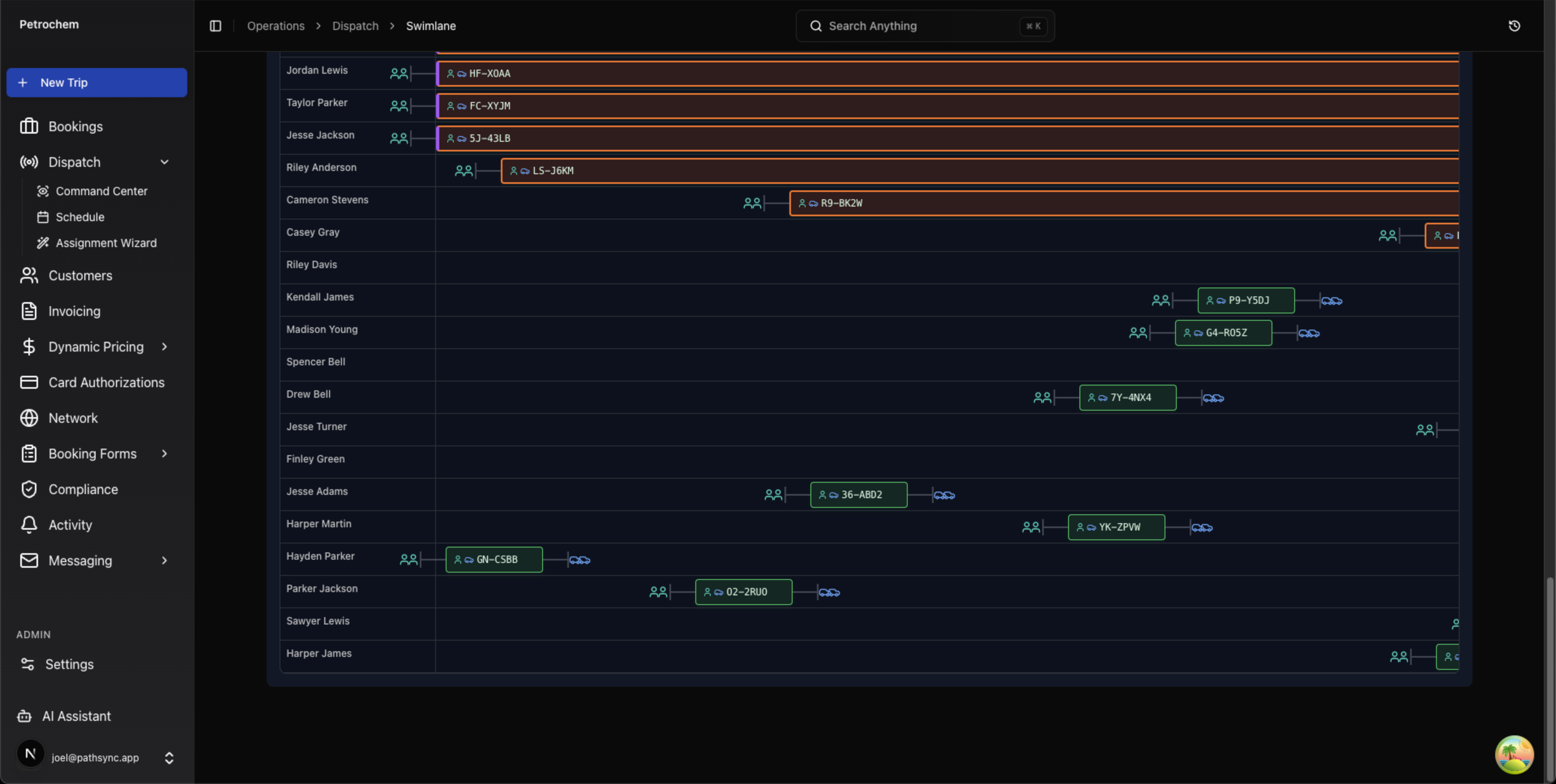Click the Dispatch broadcast icon

tap(29, 162)
